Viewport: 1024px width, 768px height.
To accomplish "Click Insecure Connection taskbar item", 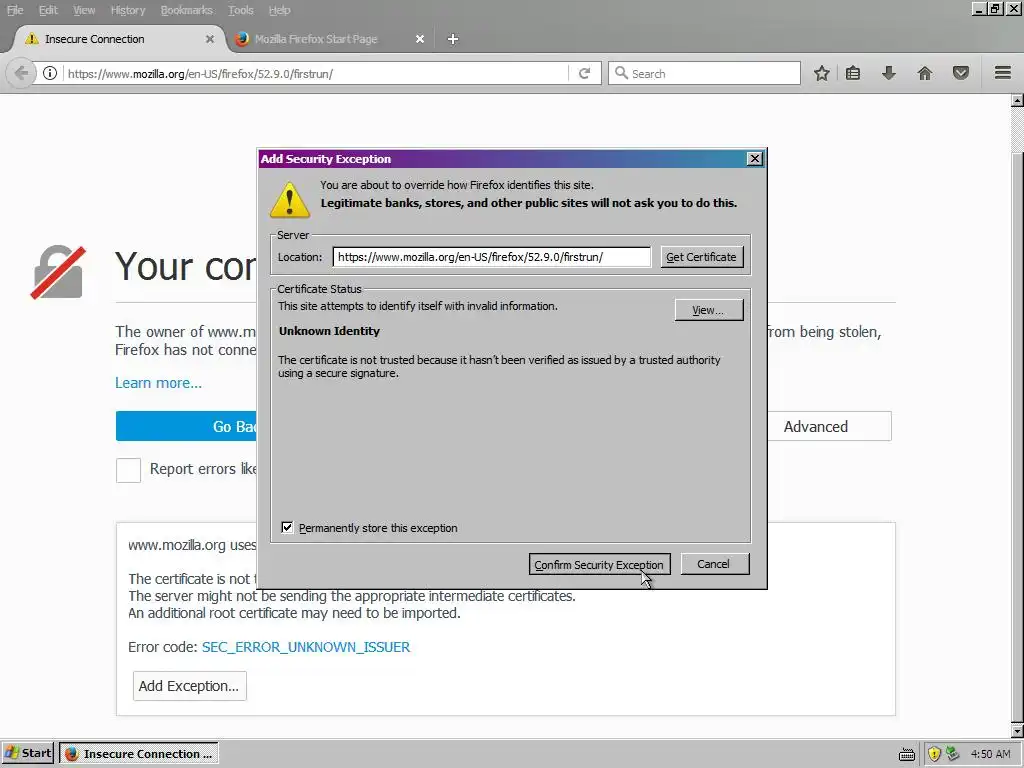I will (139, 754).
